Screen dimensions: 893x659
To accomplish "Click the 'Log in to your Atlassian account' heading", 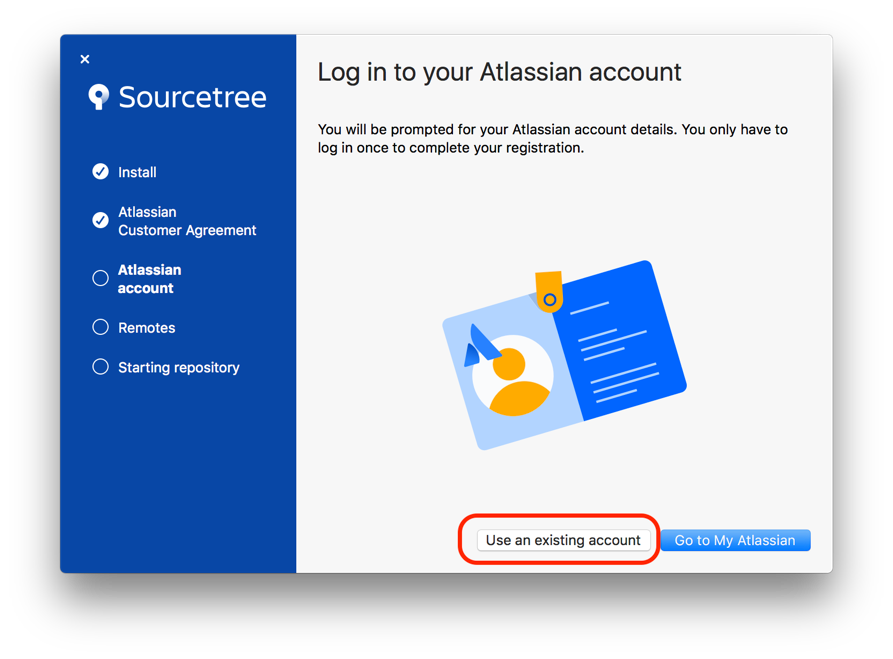I will point(499,72).
